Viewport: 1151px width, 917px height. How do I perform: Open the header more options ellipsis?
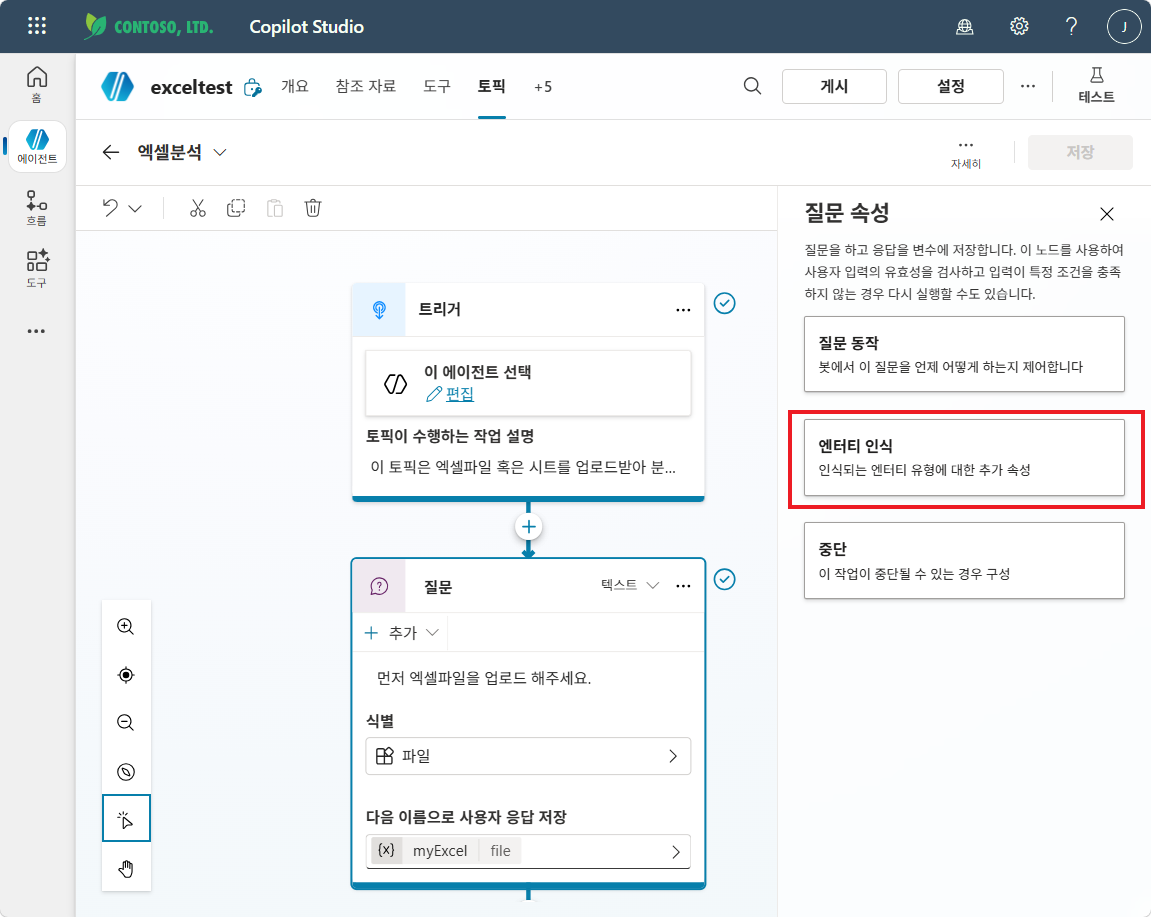(1028, 86)
